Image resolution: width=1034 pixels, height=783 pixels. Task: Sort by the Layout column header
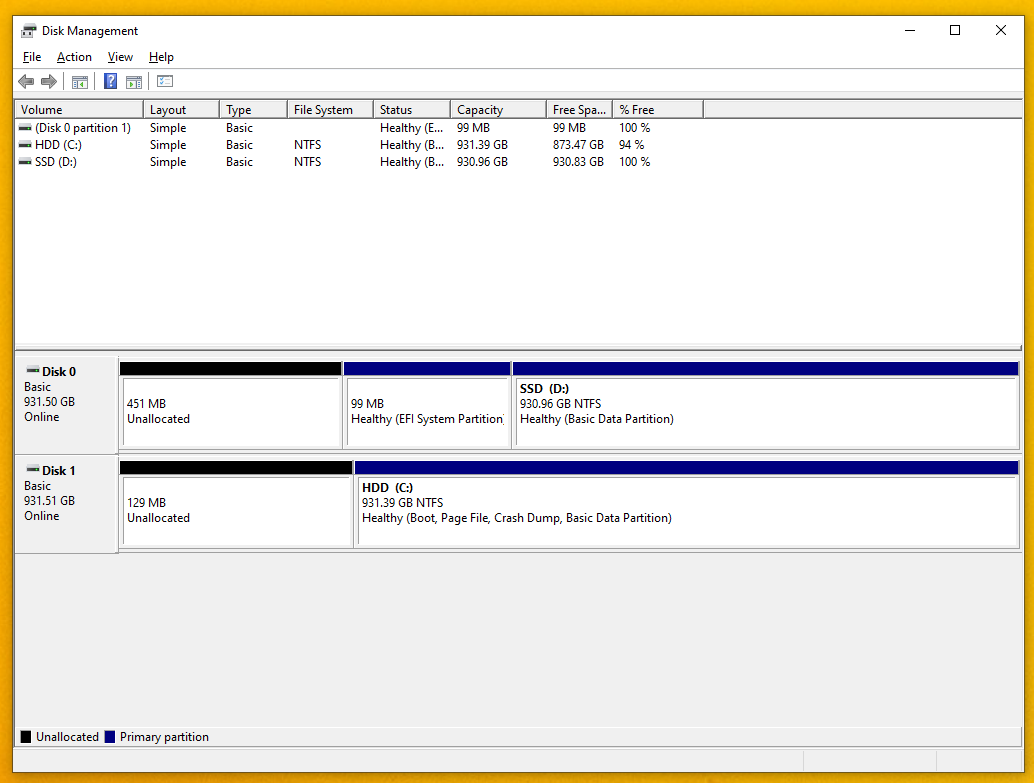coord(181,110)
